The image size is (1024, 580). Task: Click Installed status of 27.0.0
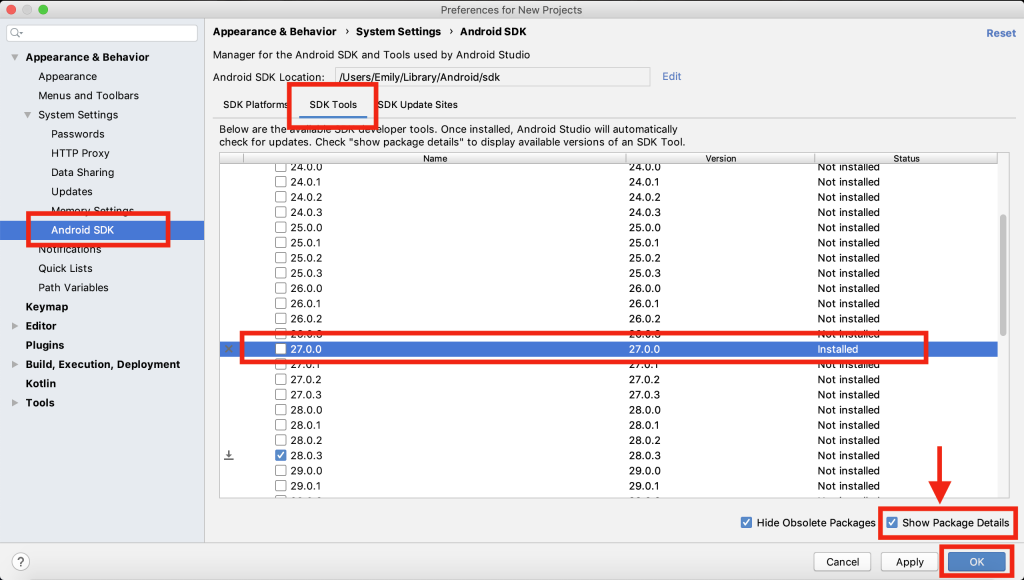pos(837,349)
